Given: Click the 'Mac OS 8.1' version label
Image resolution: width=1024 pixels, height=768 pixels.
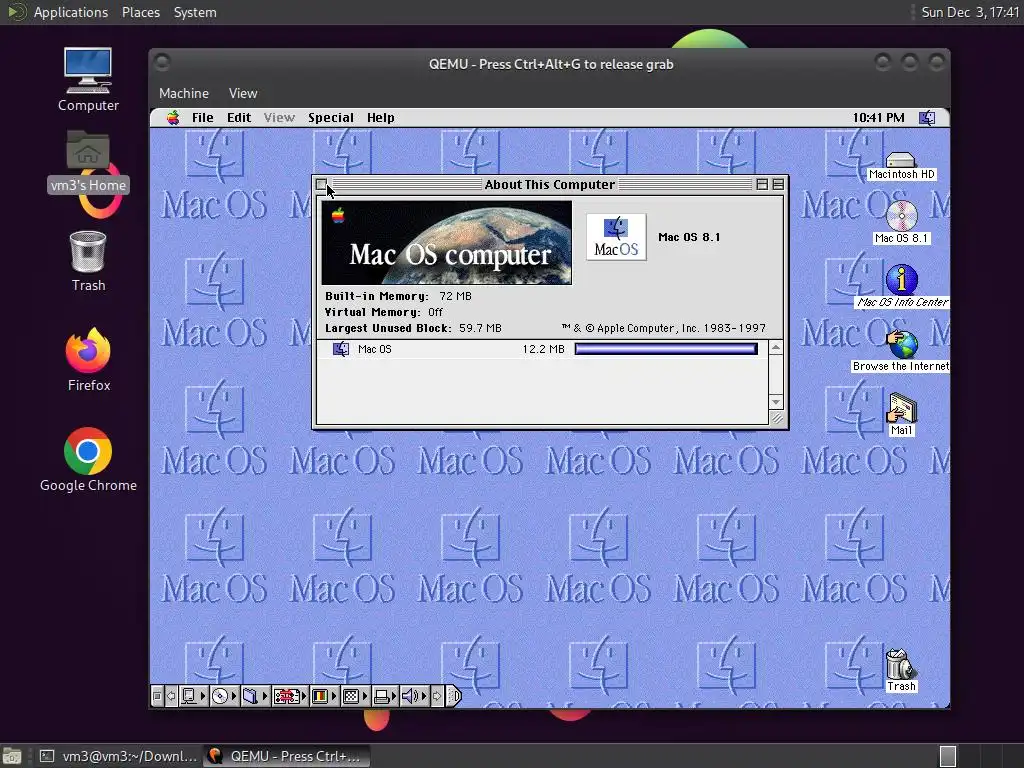Looking at the screenshot, I should coord(689,237).
